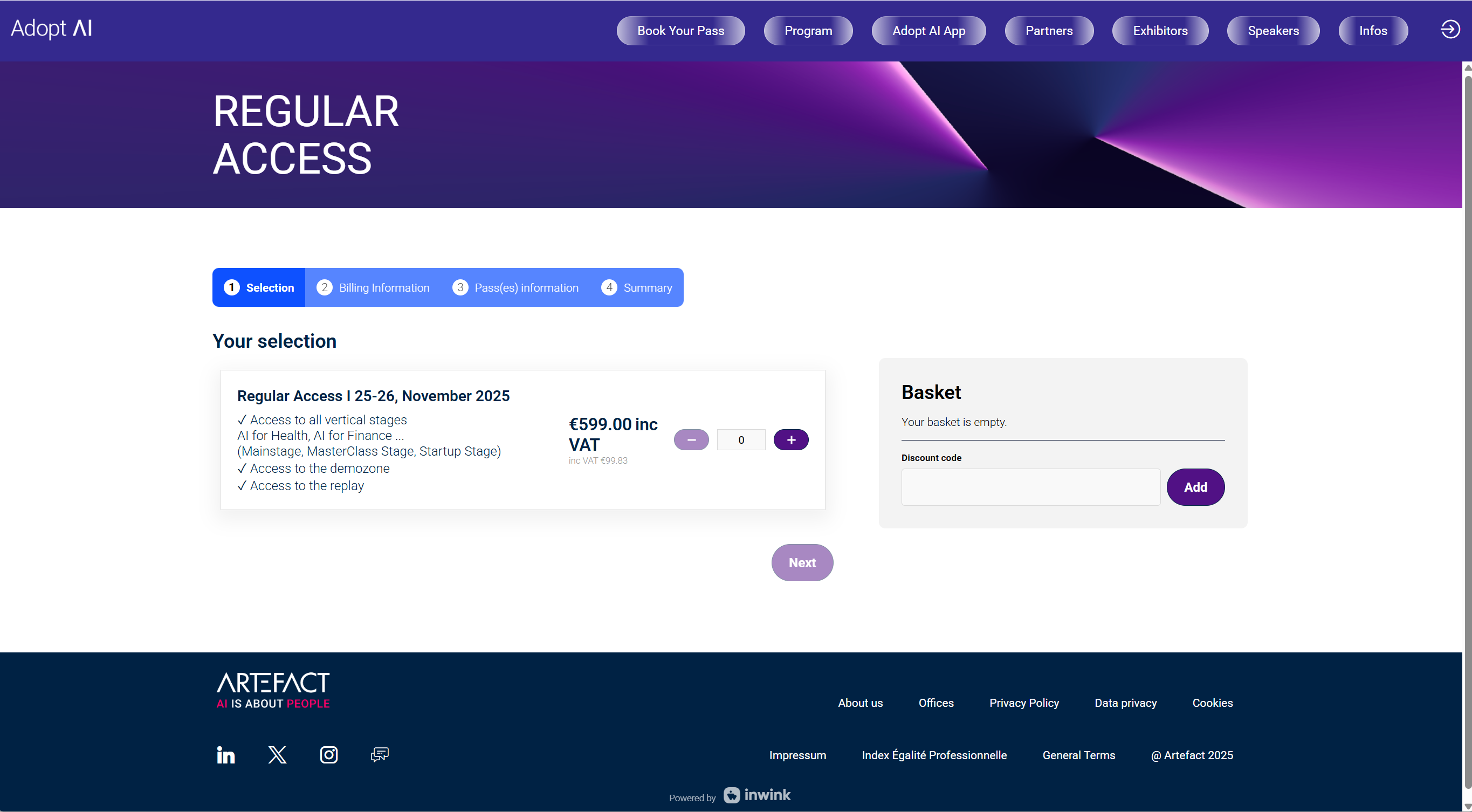This screenshot has height=812, width=1472.
Task: Focus the Discount code input field
Action: click(x=1030, y=487)
